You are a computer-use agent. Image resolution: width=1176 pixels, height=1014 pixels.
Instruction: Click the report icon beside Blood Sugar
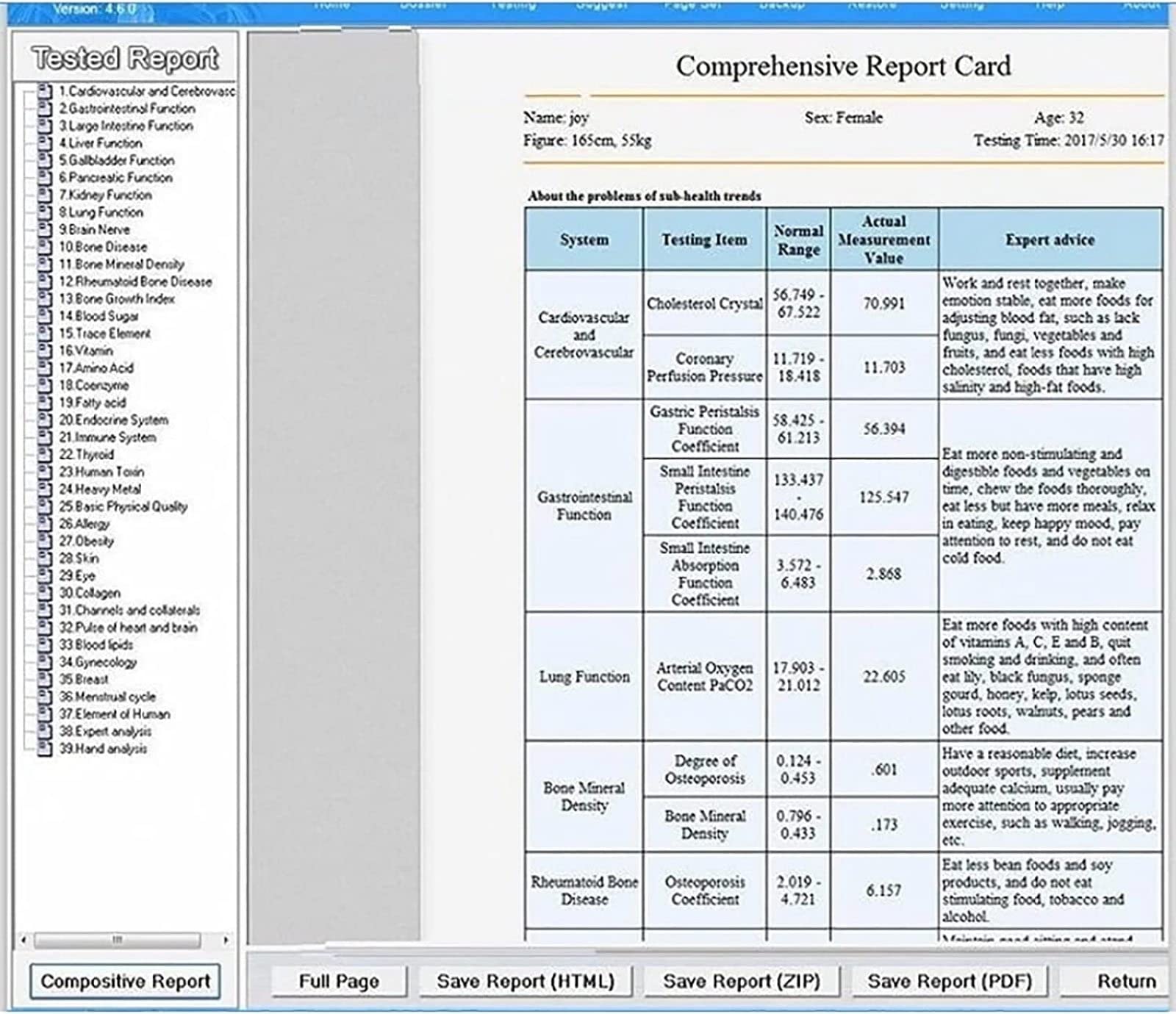click(x=46, y=316)
